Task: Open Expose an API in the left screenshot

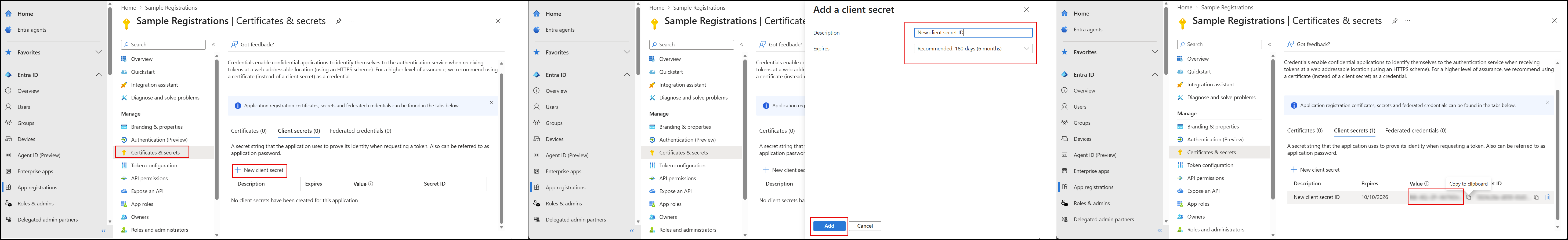Action: coord(147,191)
